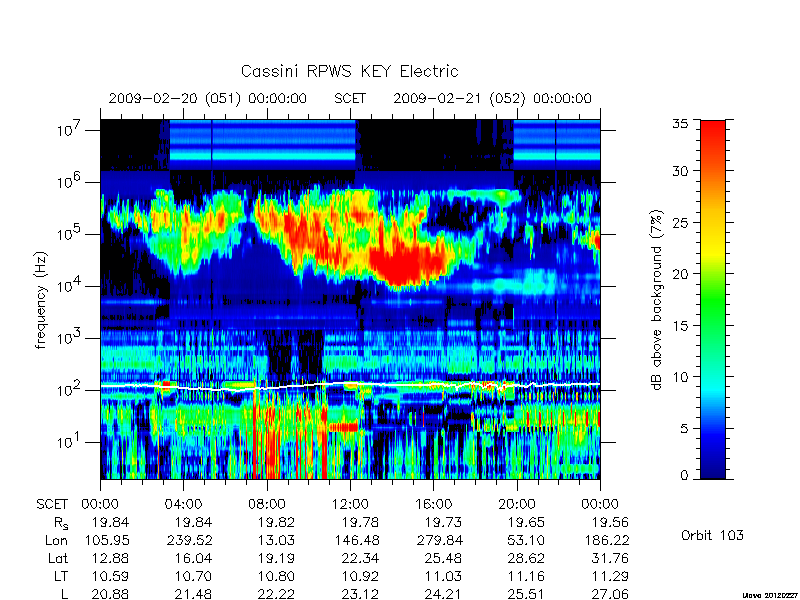This screenshot has height=600, width=800.
Task: Click the Rs value '19.82'
Action: pos(276,523)
